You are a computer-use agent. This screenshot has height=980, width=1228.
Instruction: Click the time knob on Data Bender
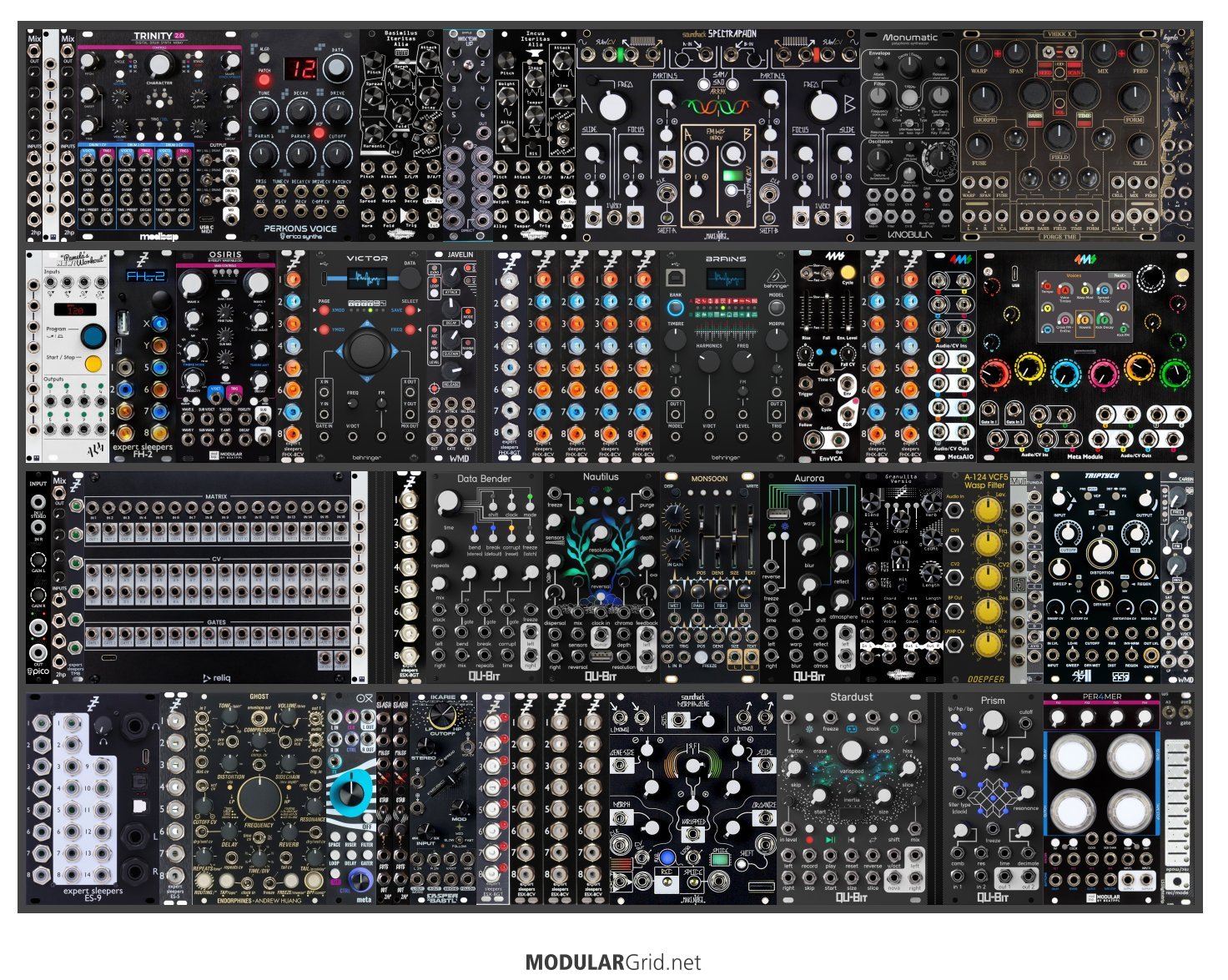tap(448, 501)
